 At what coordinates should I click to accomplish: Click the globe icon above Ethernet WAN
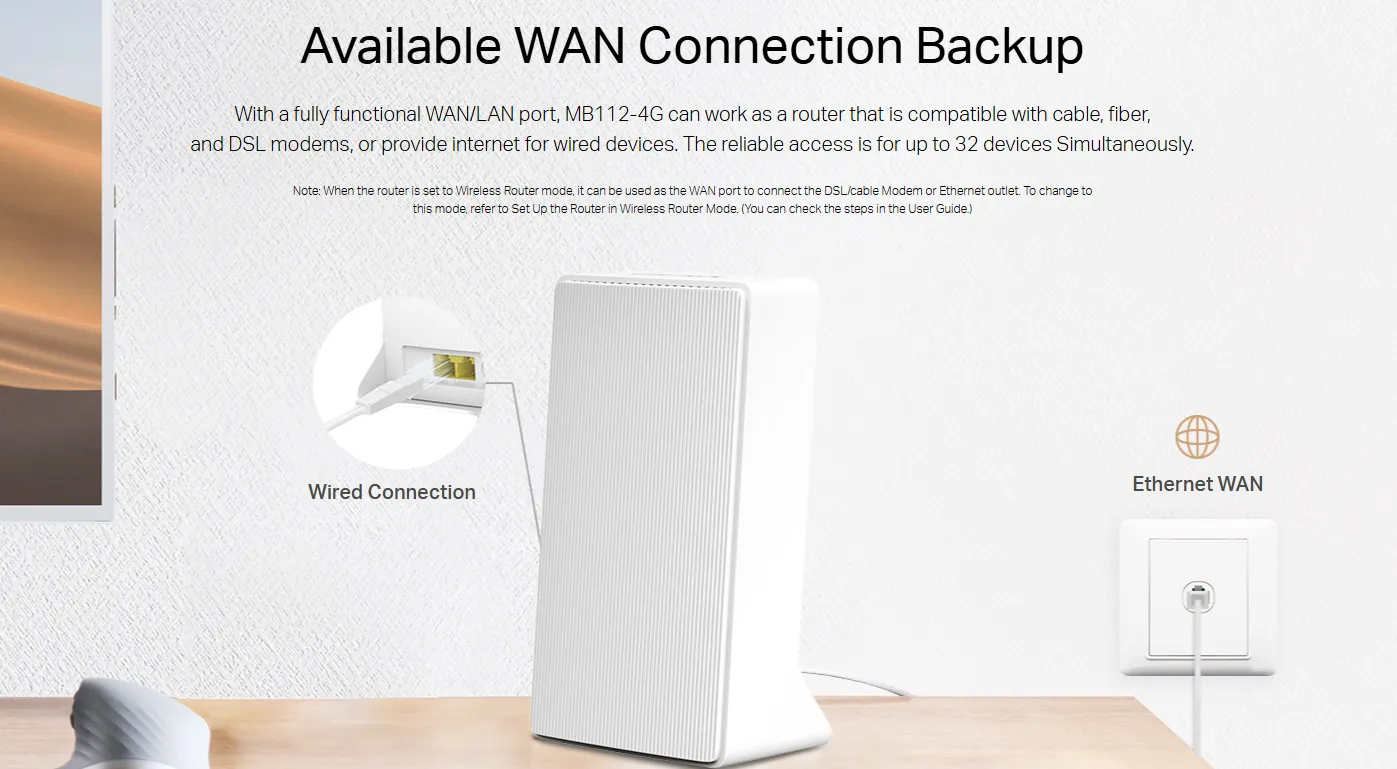(x=1197, y=437)
